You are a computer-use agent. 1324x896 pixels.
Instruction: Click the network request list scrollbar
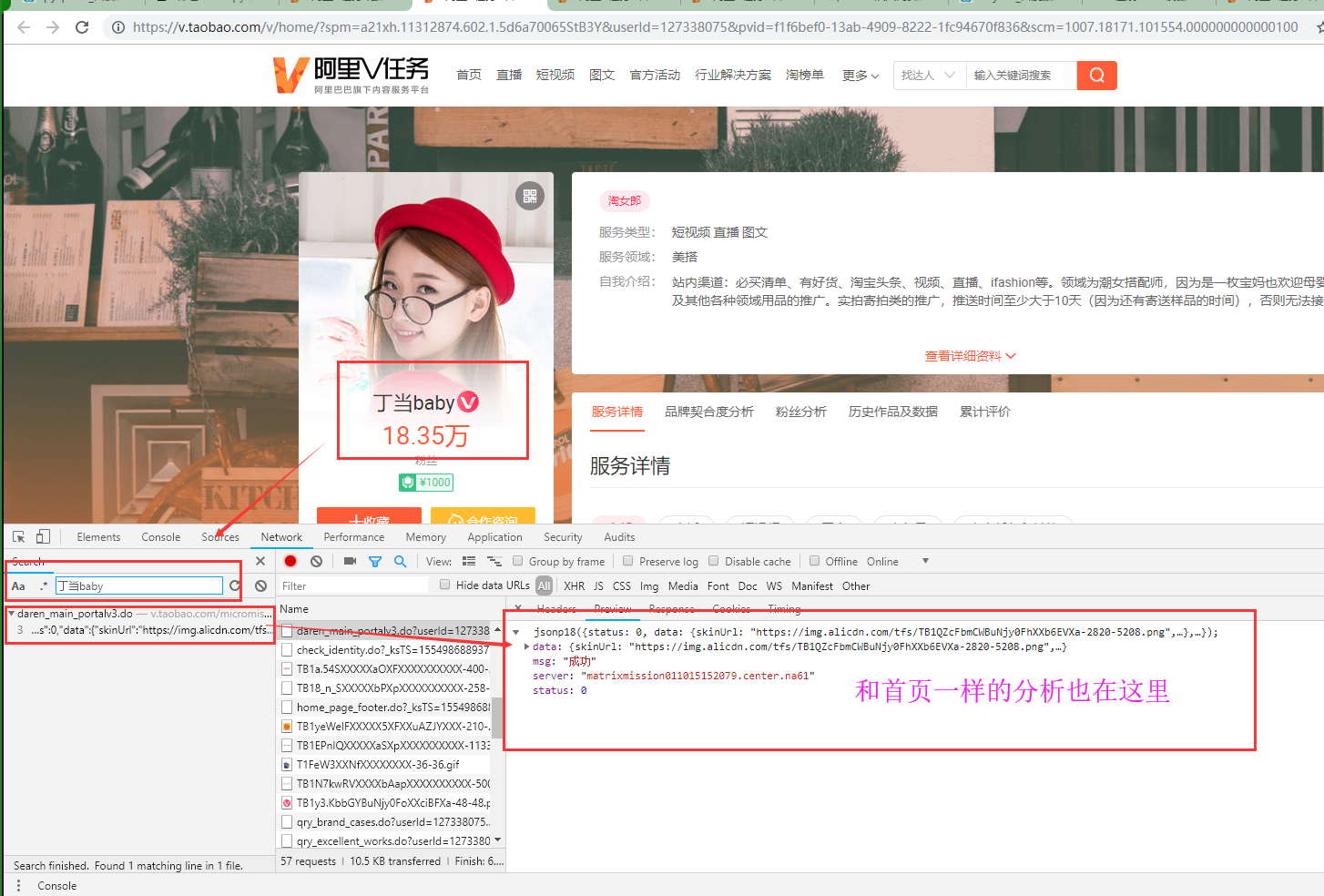click(497, 718)
